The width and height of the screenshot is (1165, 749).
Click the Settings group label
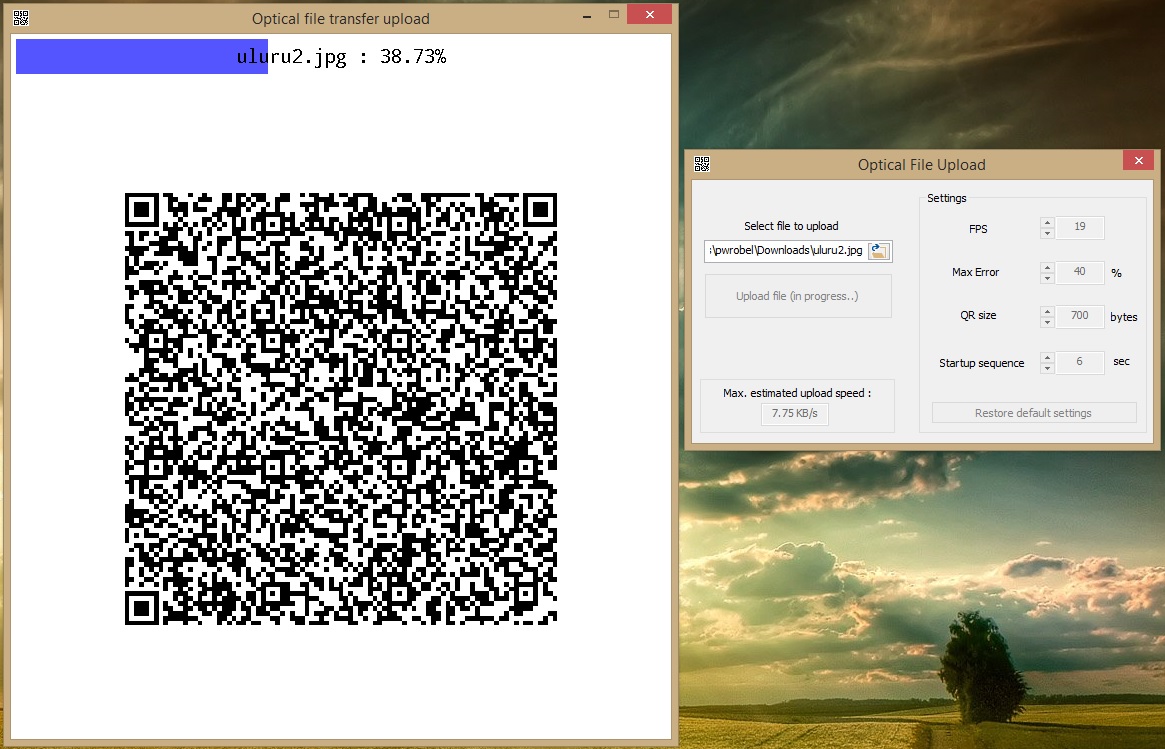(947, 198)
